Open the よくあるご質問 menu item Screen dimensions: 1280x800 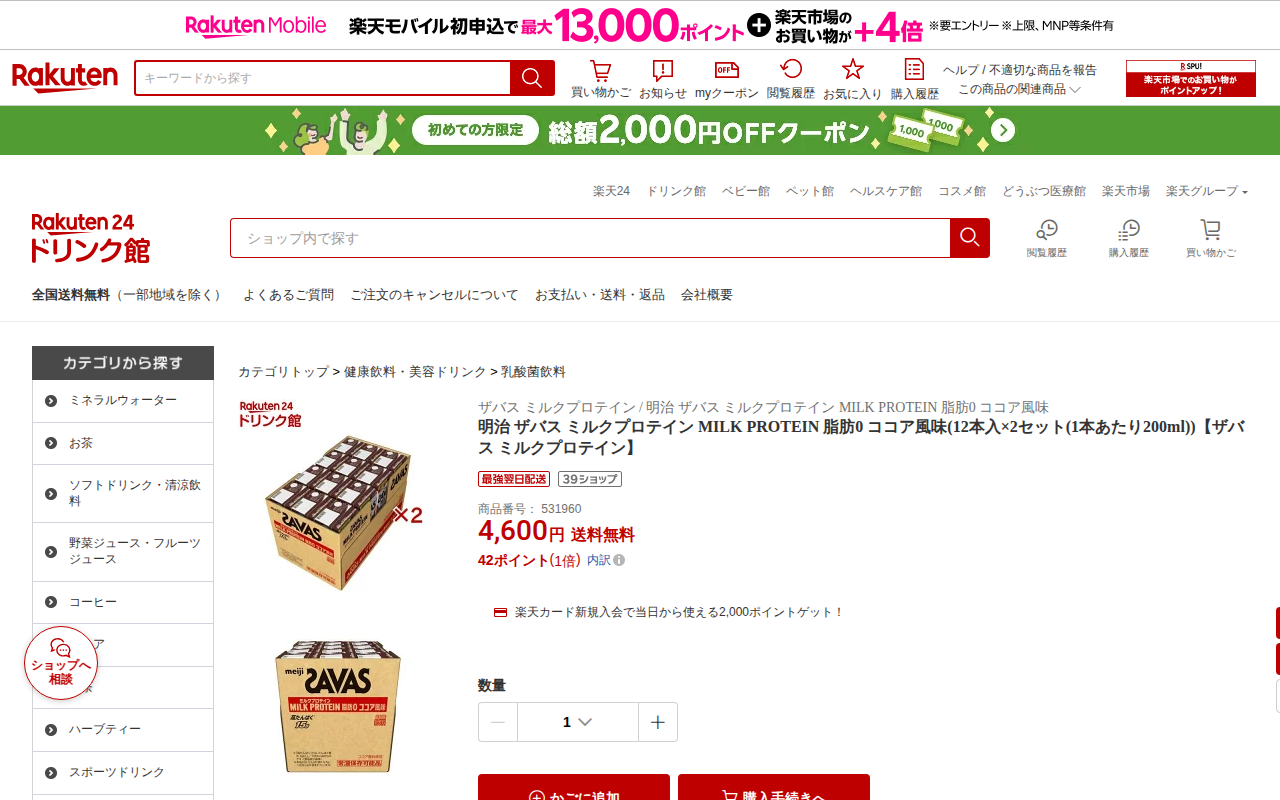[x=288, y=295]
